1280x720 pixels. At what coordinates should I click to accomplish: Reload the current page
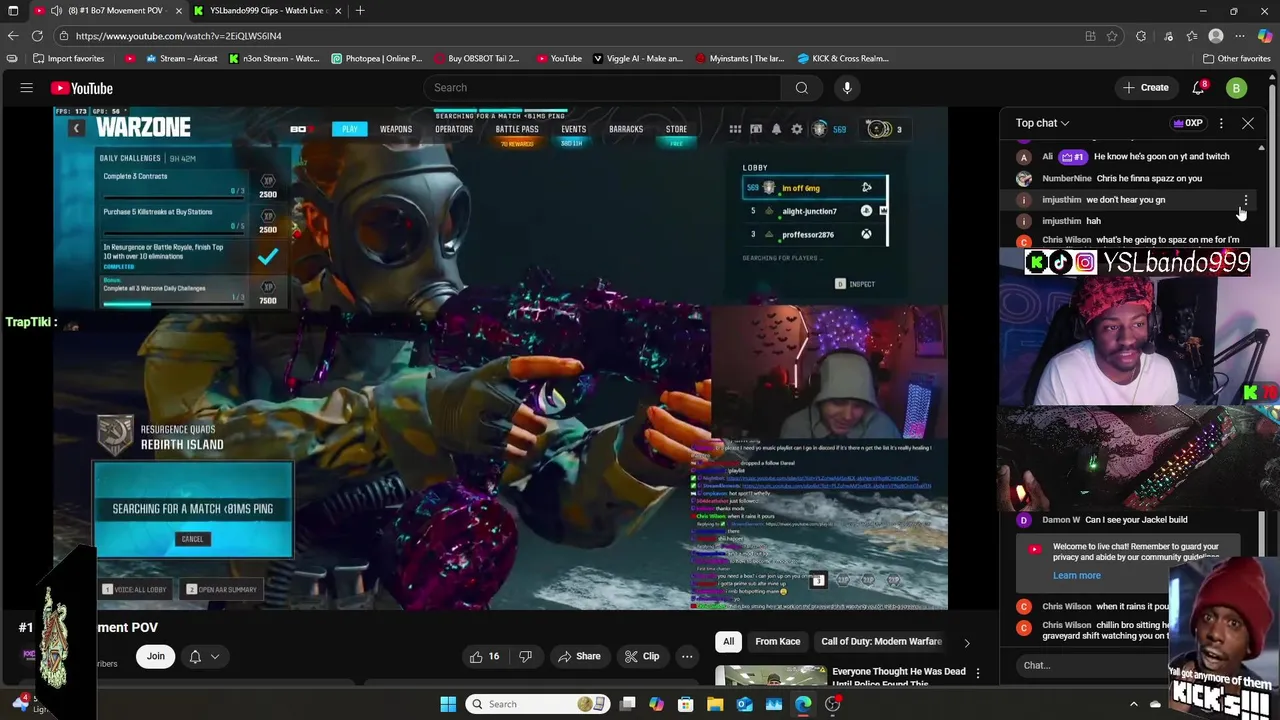point(37,36)
